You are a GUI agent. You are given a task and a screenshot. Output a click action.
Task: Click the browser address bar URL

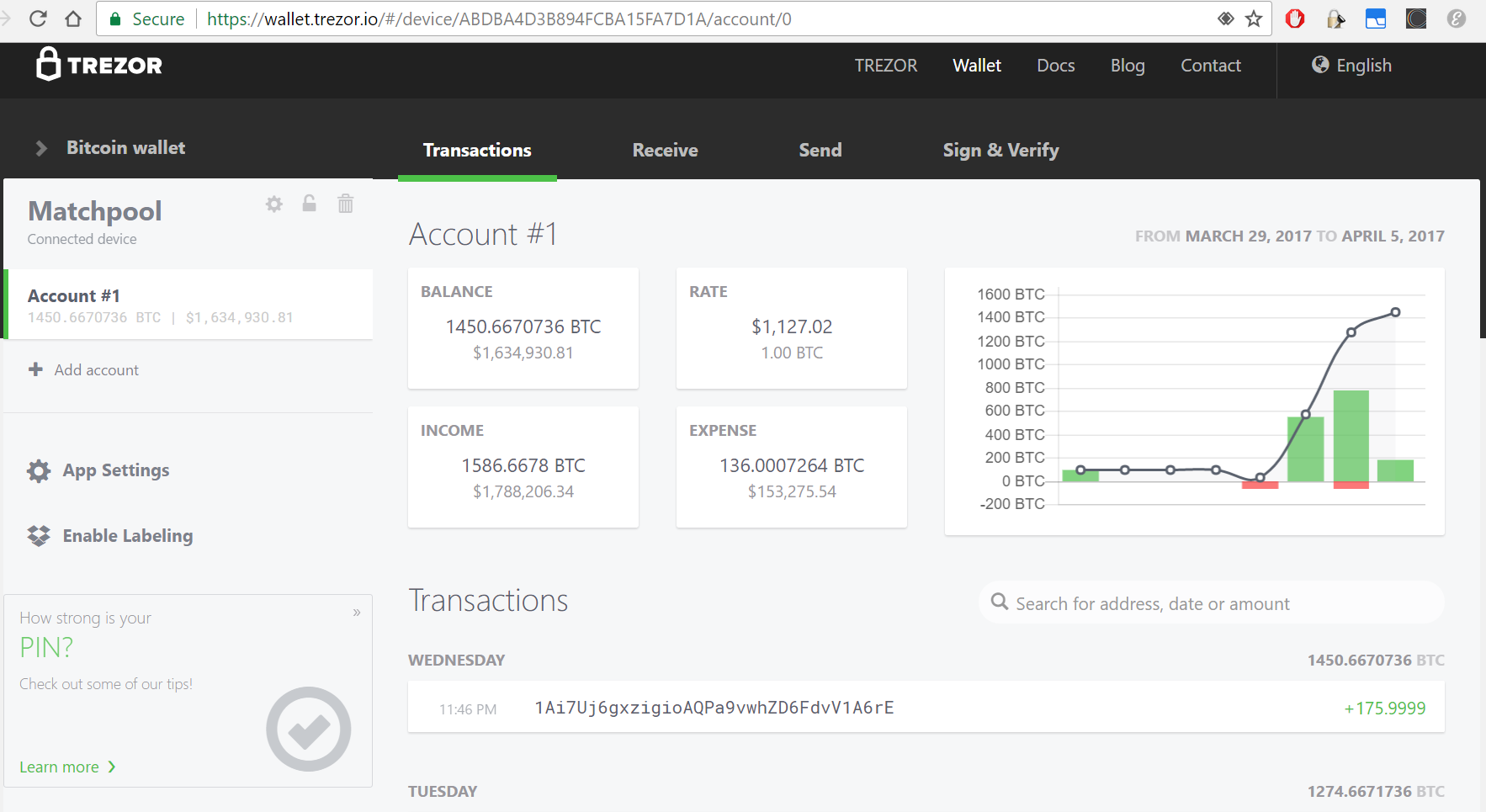[499, 19]
